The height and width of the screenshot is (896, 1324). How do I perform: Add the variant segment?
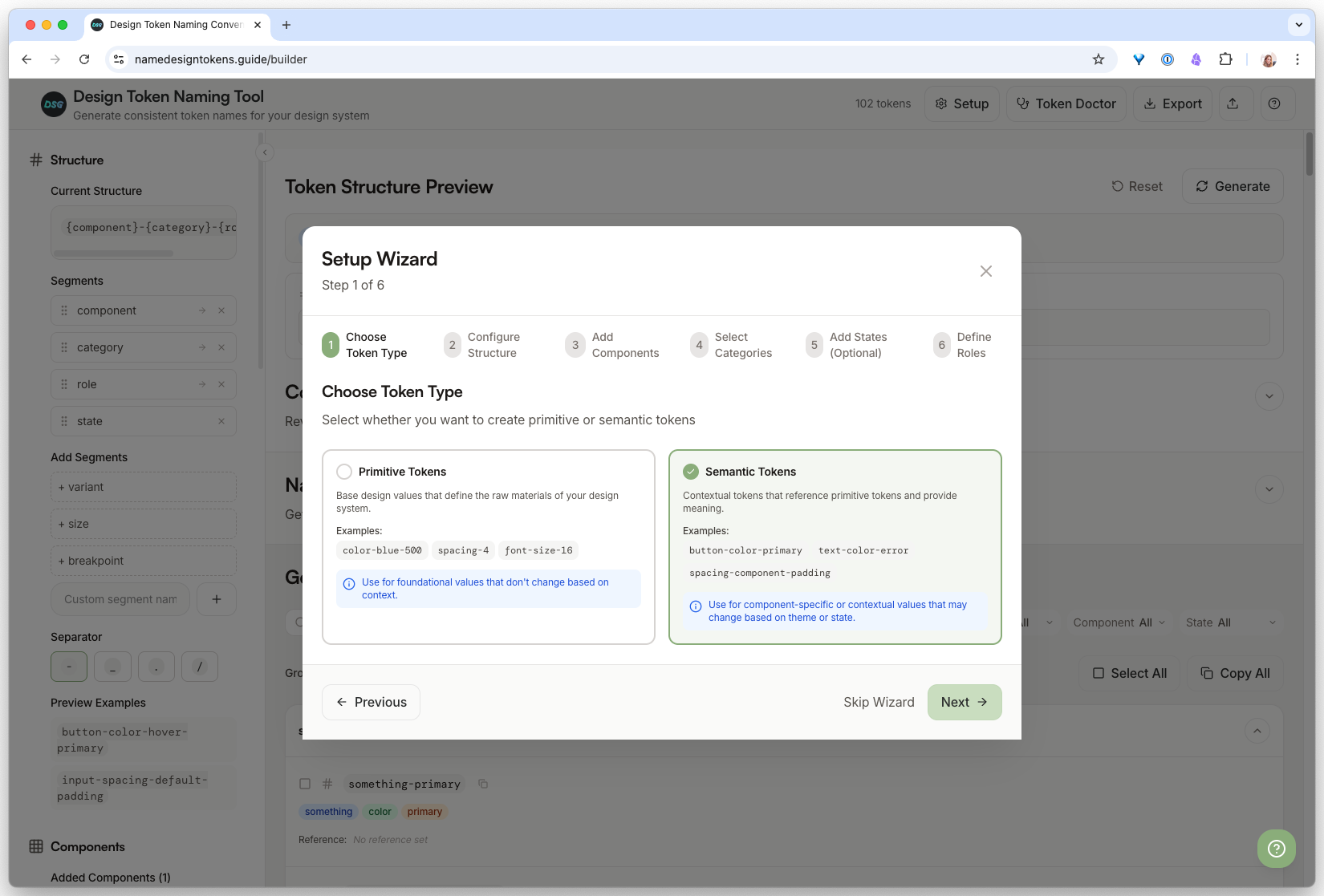pos(144,487)
